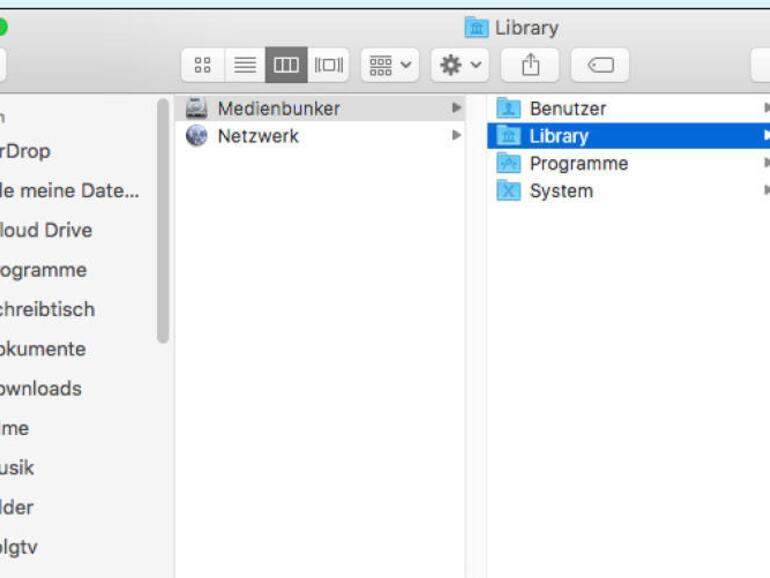Open Downloads in the sidebar
The image size is (770, 578).
[x=41, y=389]
